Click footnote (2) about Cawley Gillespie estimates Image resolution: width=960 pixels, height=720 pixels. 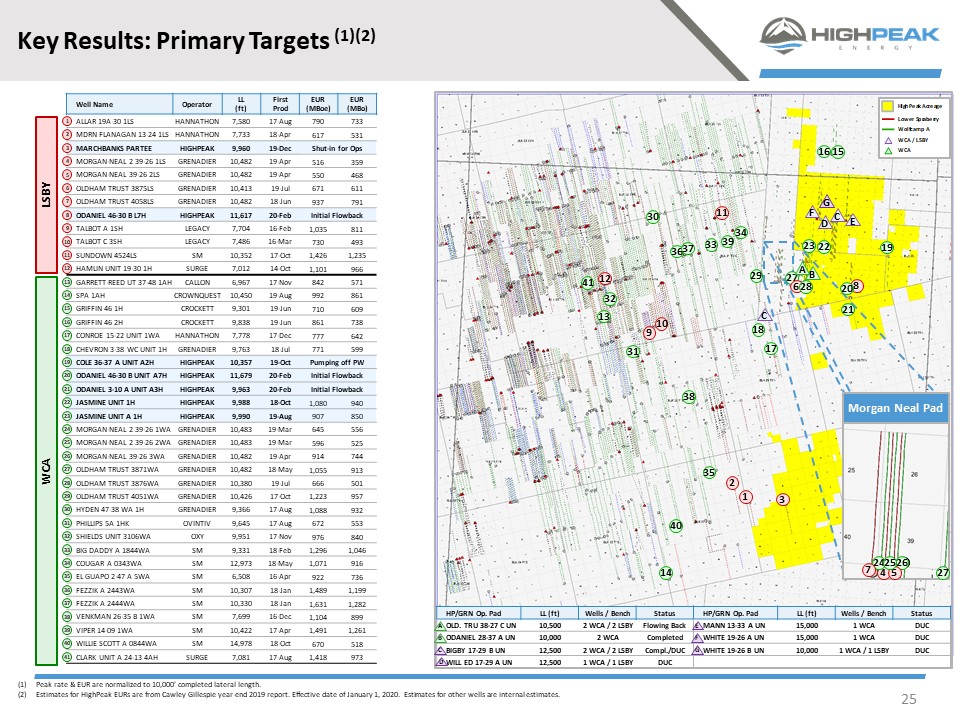coord(288,694)
